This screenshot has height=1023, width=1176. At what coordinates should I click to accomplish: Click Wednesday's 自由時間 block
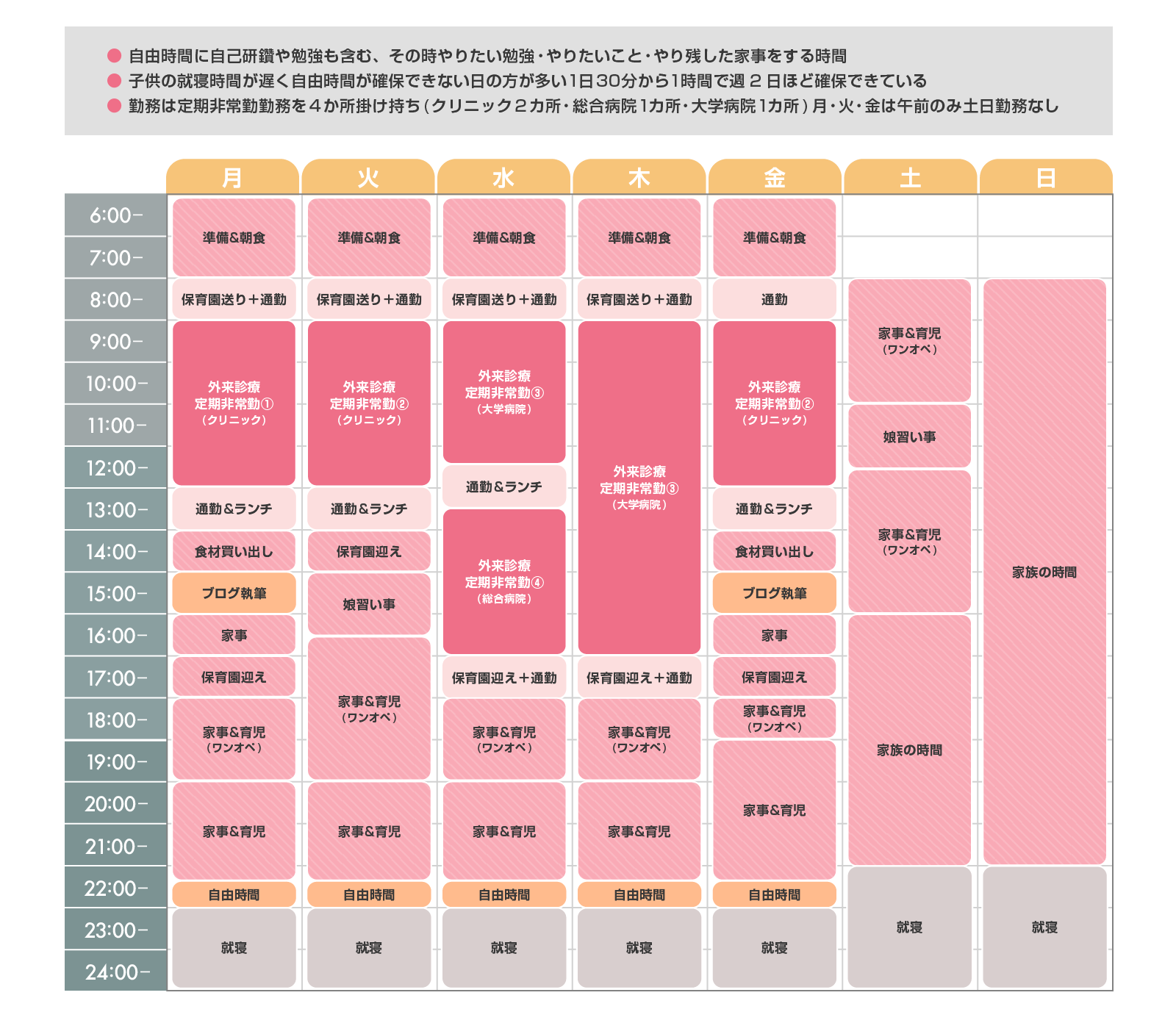(x=504, y=894)
